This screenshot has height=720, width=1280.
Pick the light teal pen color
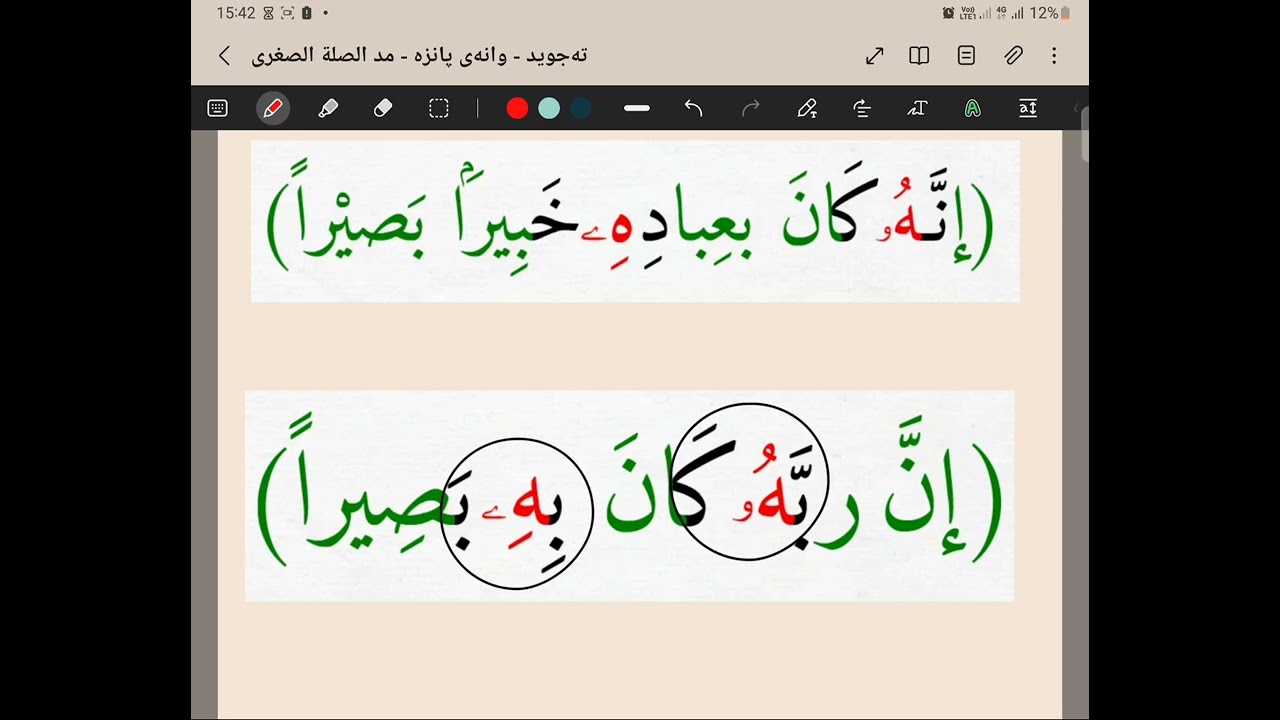click(549, 109)
